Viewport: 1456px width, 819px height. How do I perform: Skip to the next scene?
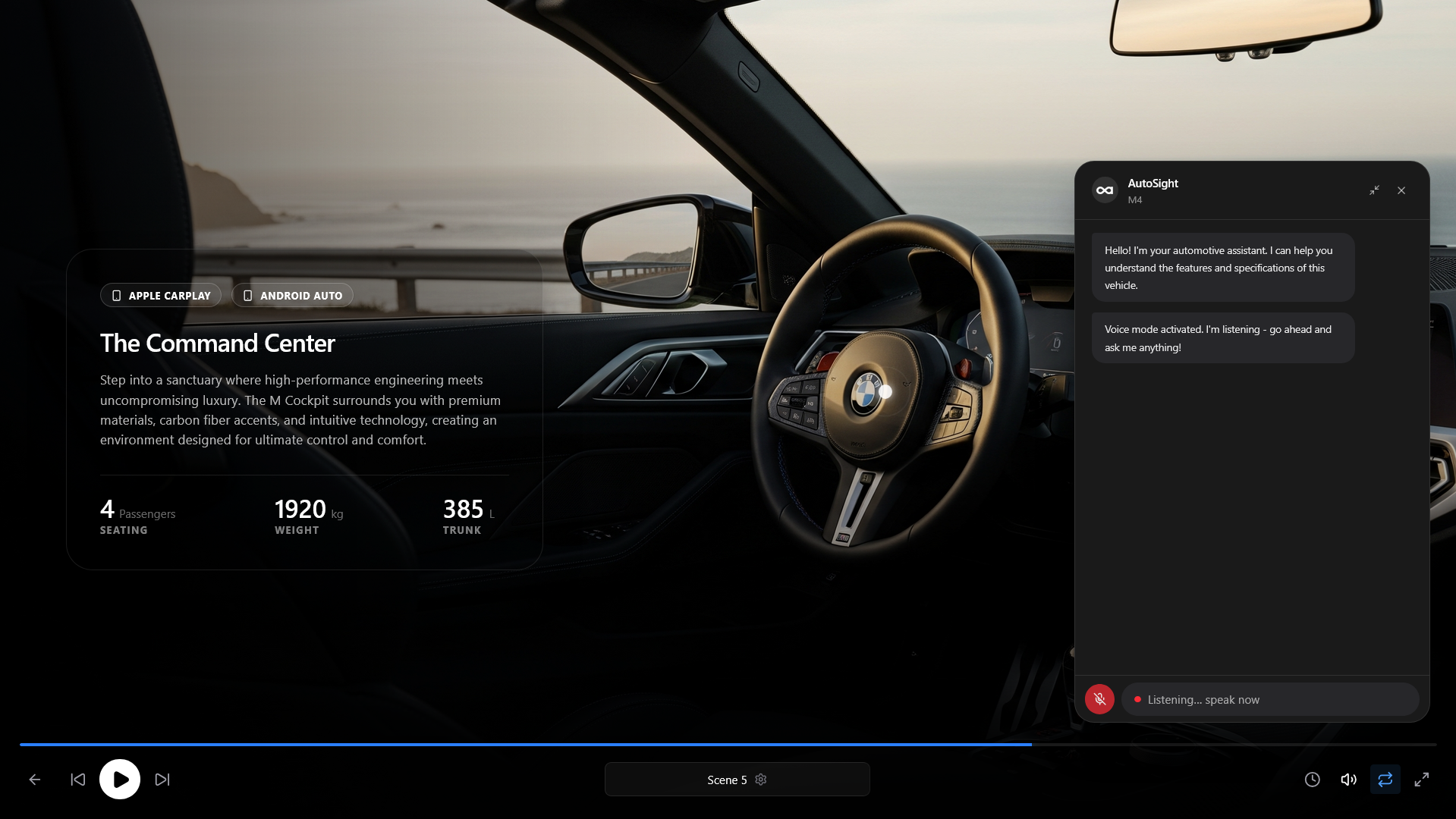click(x=162, y=780)
